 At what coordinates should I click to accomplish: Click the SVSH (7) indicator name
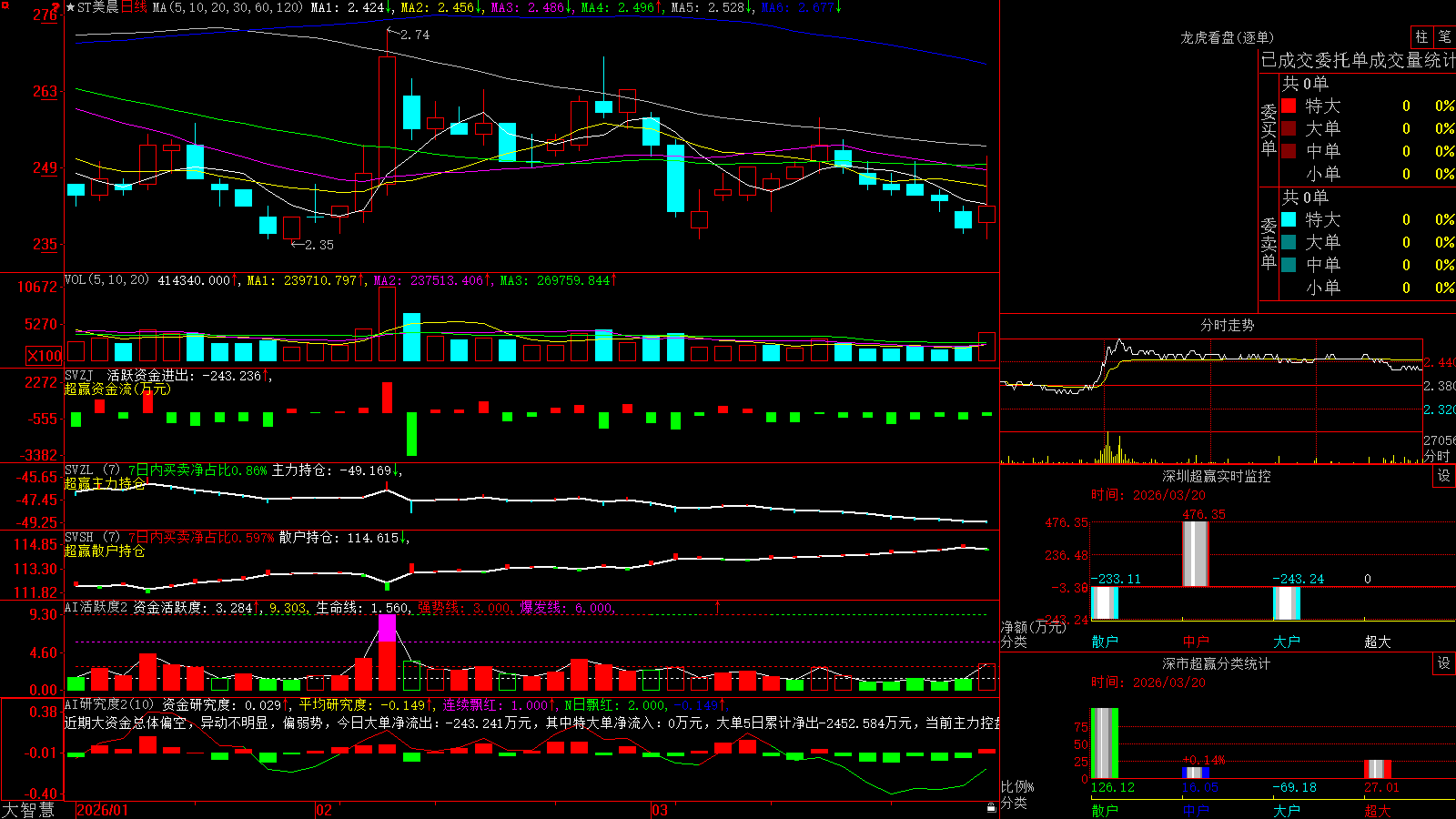pyautogui.click(x=92, y=538)
